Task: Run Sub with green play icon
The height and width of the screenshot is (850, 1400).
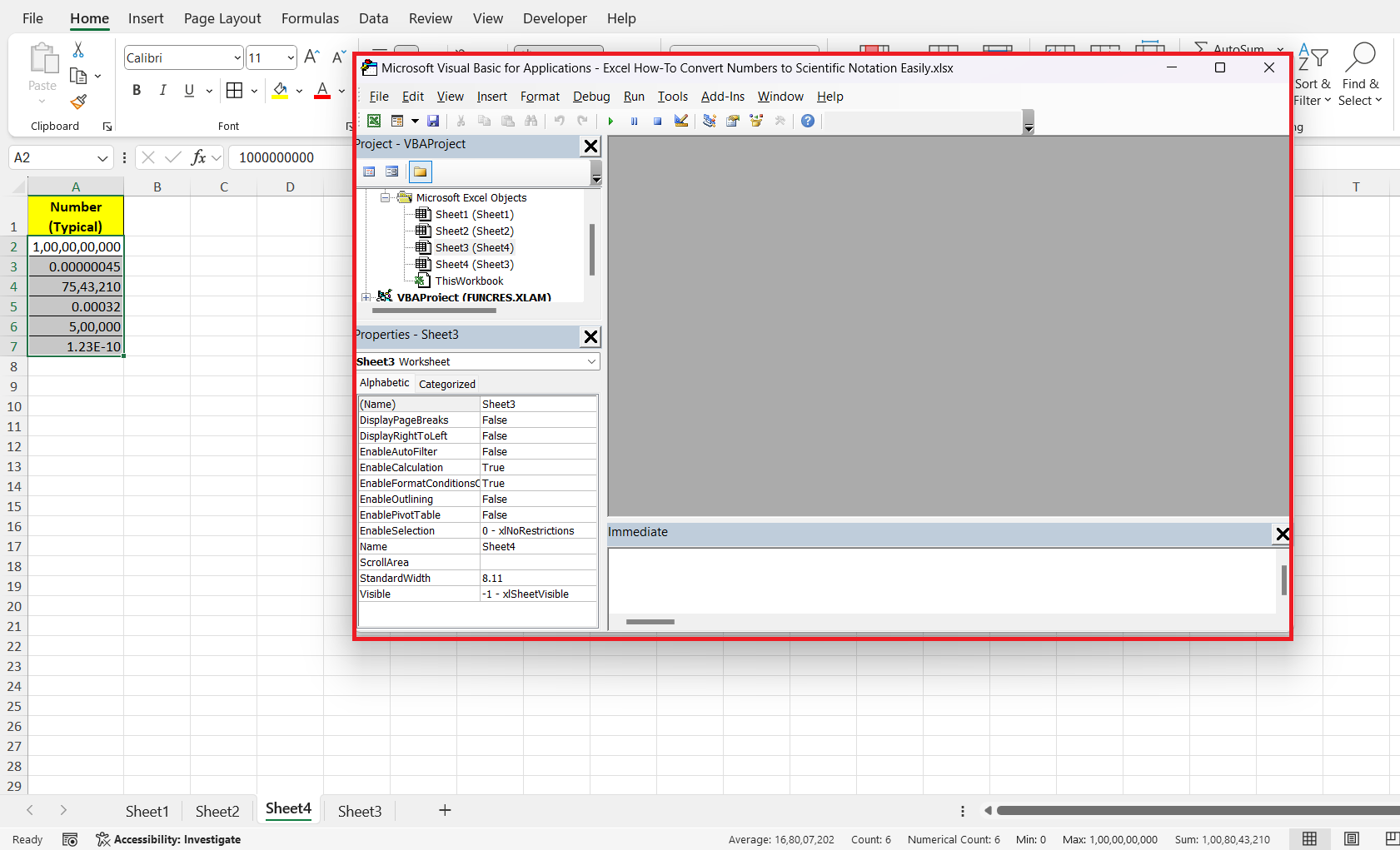Action: (x=610, y=121)
